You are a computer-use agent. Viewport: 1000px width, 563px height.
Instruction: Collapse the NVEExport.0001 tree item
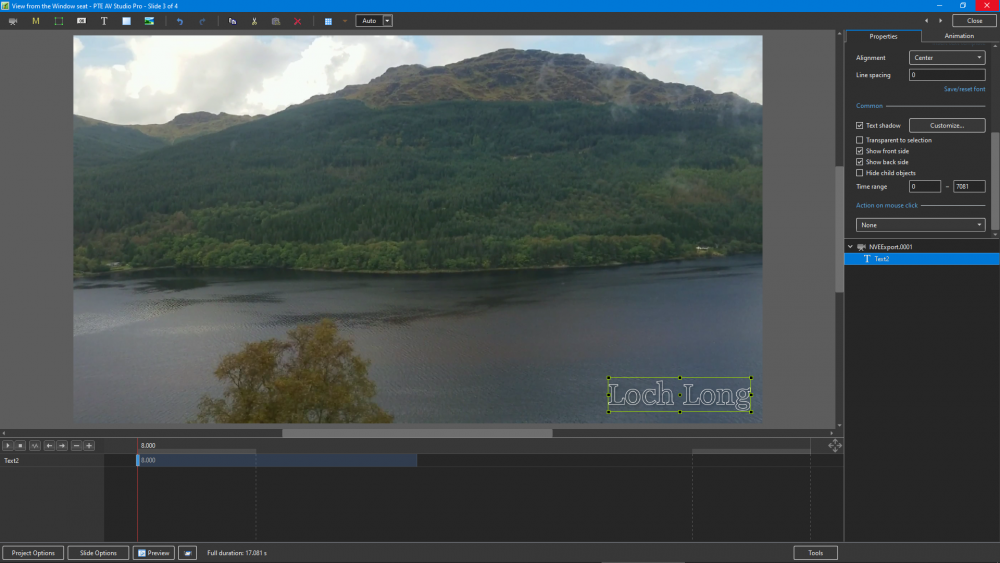click(850, 246)
